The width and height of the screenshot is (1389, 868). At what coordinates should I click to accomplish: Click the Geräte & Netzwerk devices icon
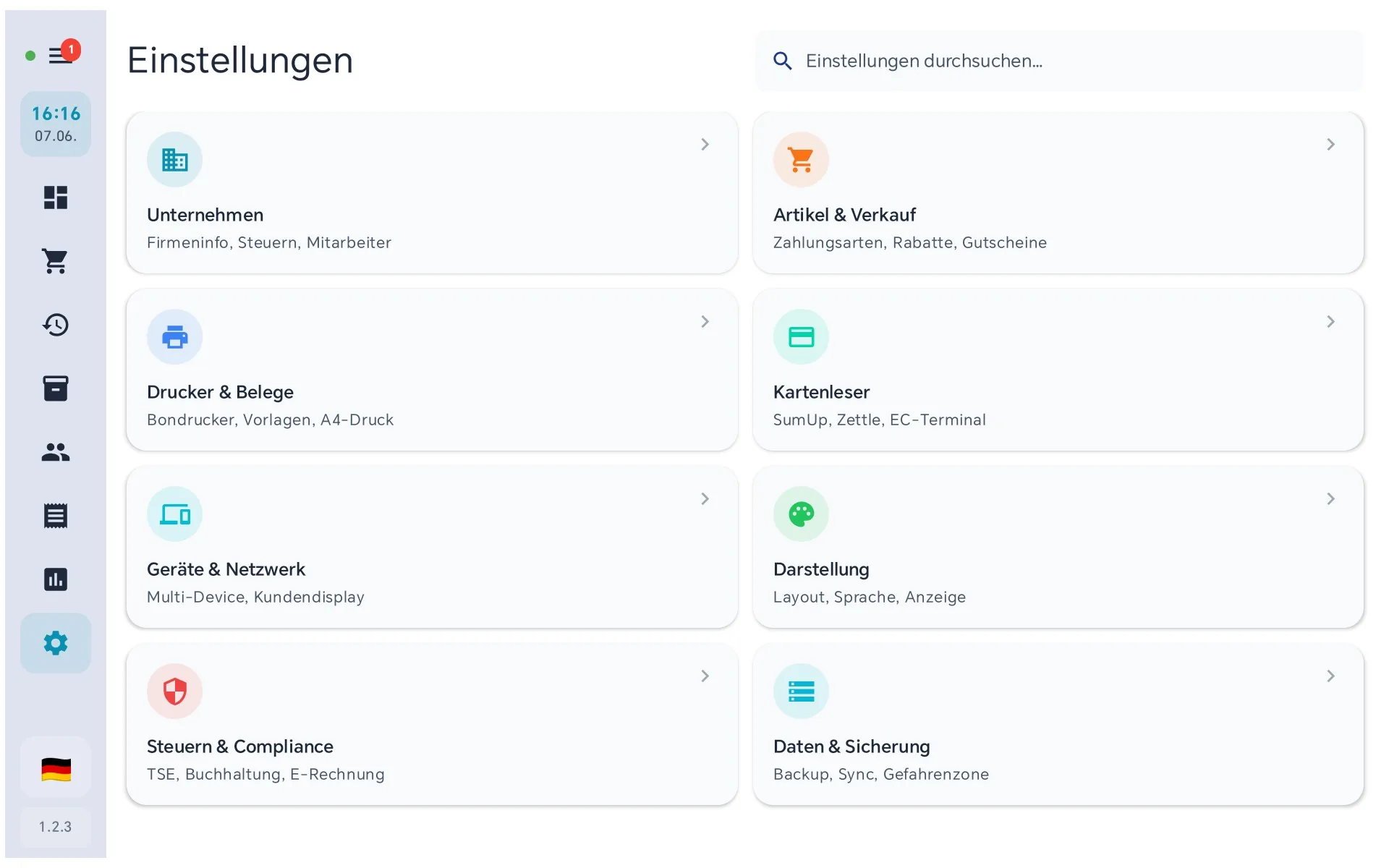tap(174, 514)
